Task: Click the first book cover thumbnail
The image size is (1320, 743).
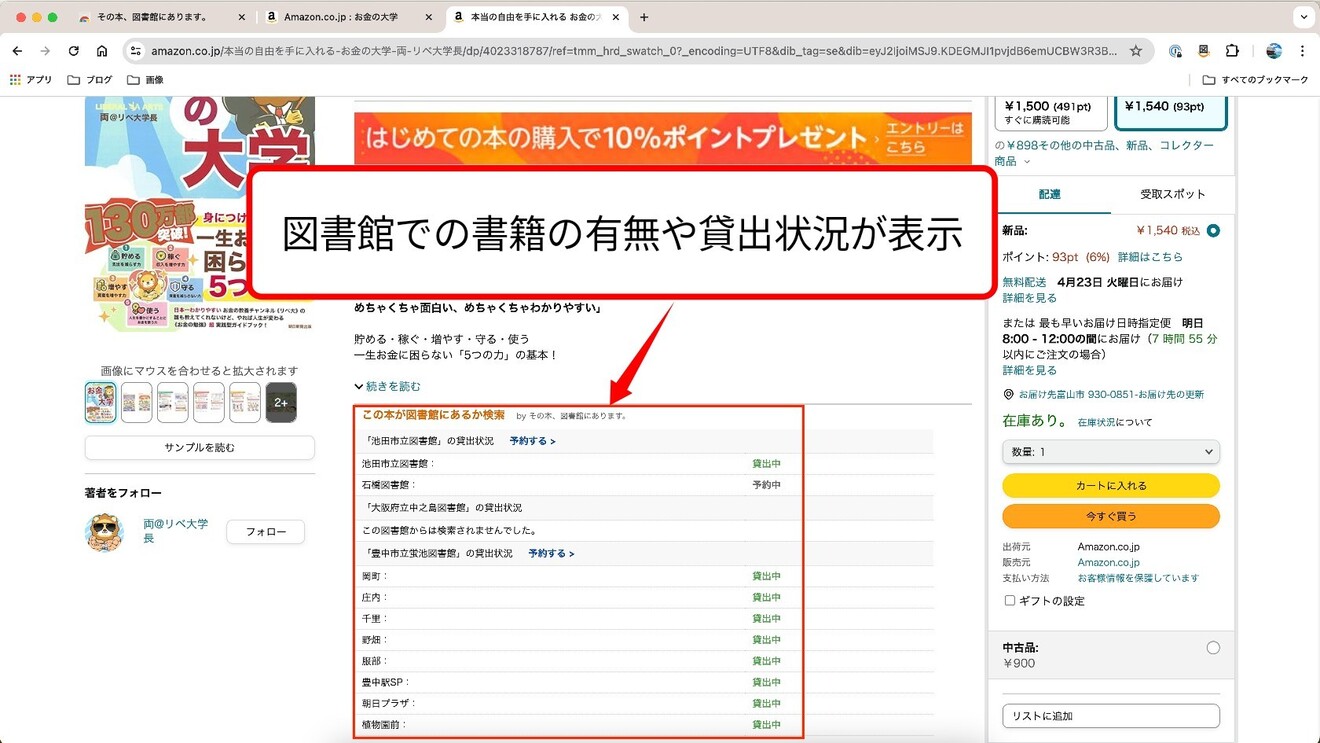Action: click(100, 402)
